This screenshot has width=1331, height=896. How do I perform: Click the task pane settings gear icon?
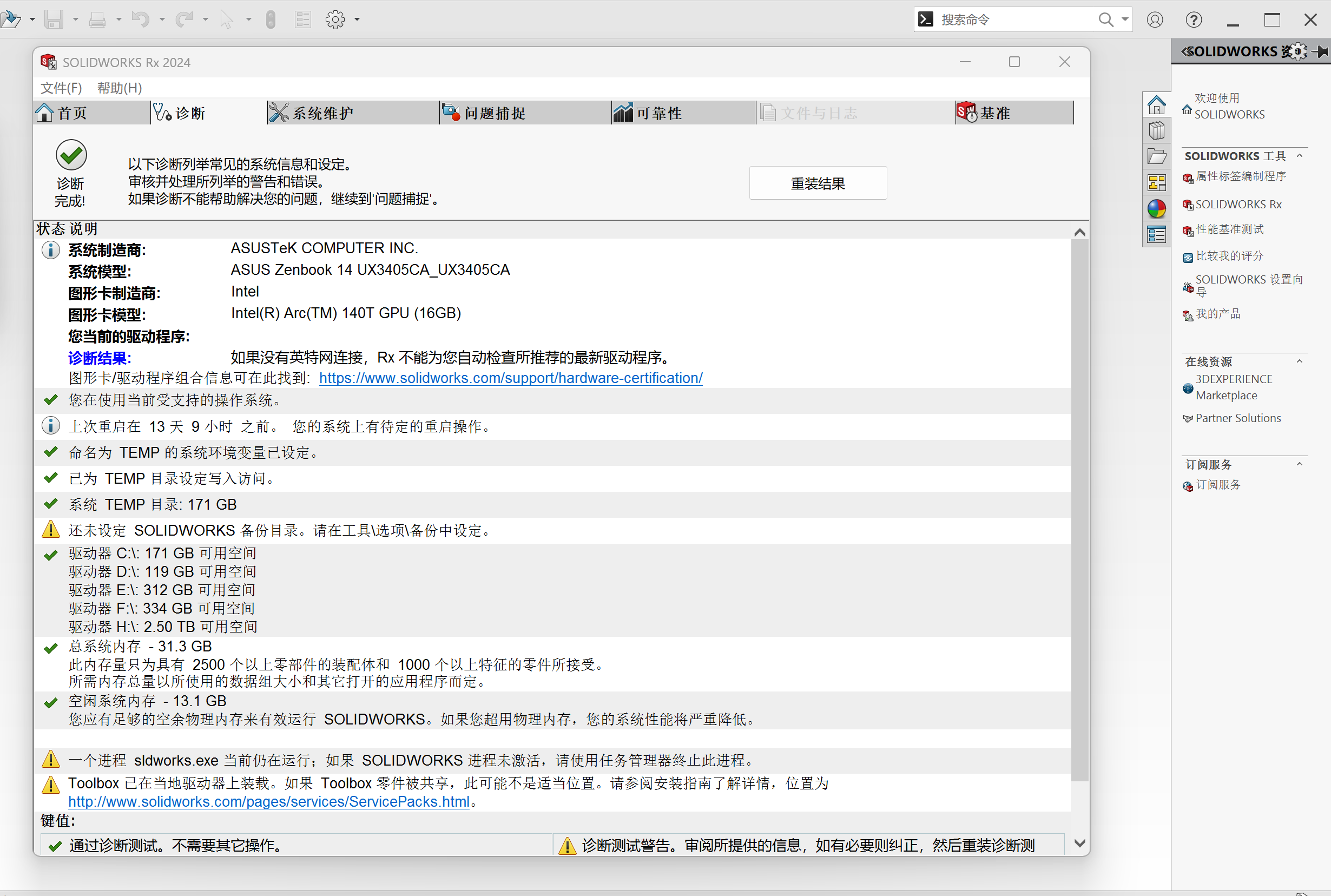(1297, 51)
